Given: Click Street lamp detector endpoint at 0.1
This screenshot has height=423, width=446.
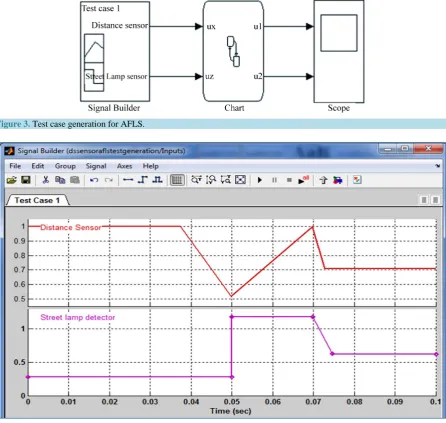Looking at the screenshot, I should [436, 354].
